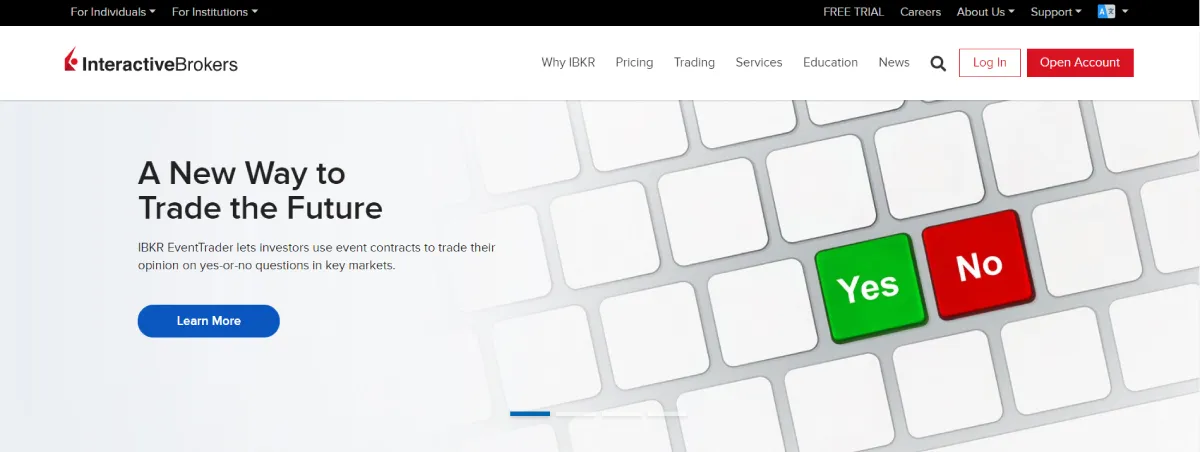Open the Trading menu
Image resolution: width=1200 pixels, height=452 pixels.
point(694,62)
